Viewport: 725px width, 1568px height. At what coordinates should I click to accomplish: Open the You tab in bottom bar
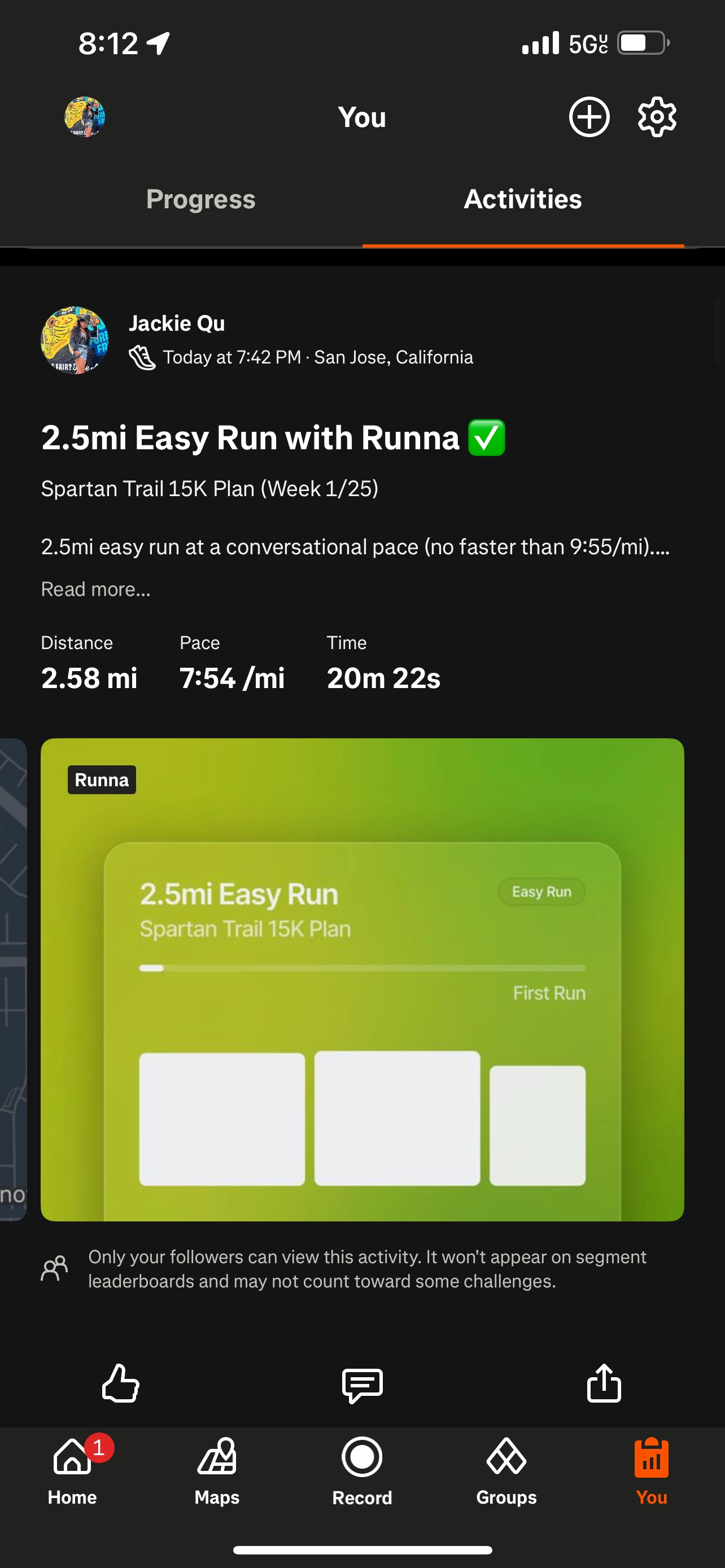(652, 1472)
